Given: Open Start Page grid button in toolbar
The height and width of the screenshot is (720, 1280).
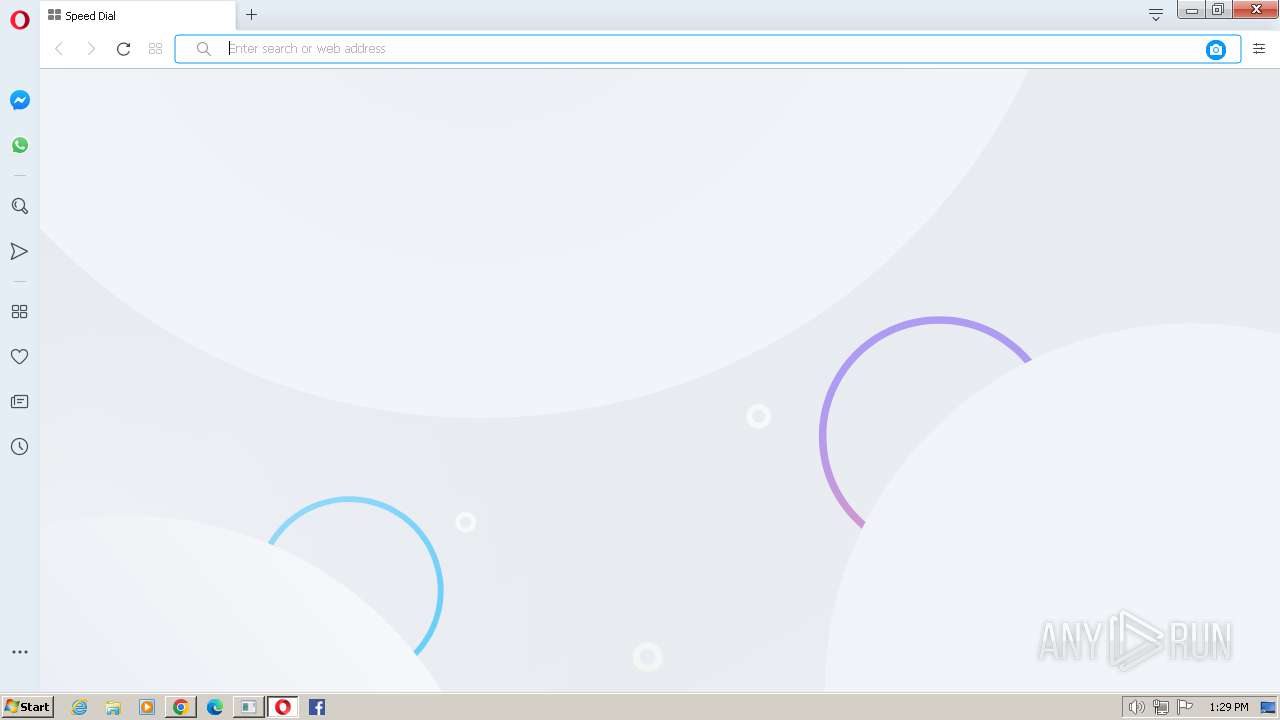Looking at the screenshot, I should (155, 48).
